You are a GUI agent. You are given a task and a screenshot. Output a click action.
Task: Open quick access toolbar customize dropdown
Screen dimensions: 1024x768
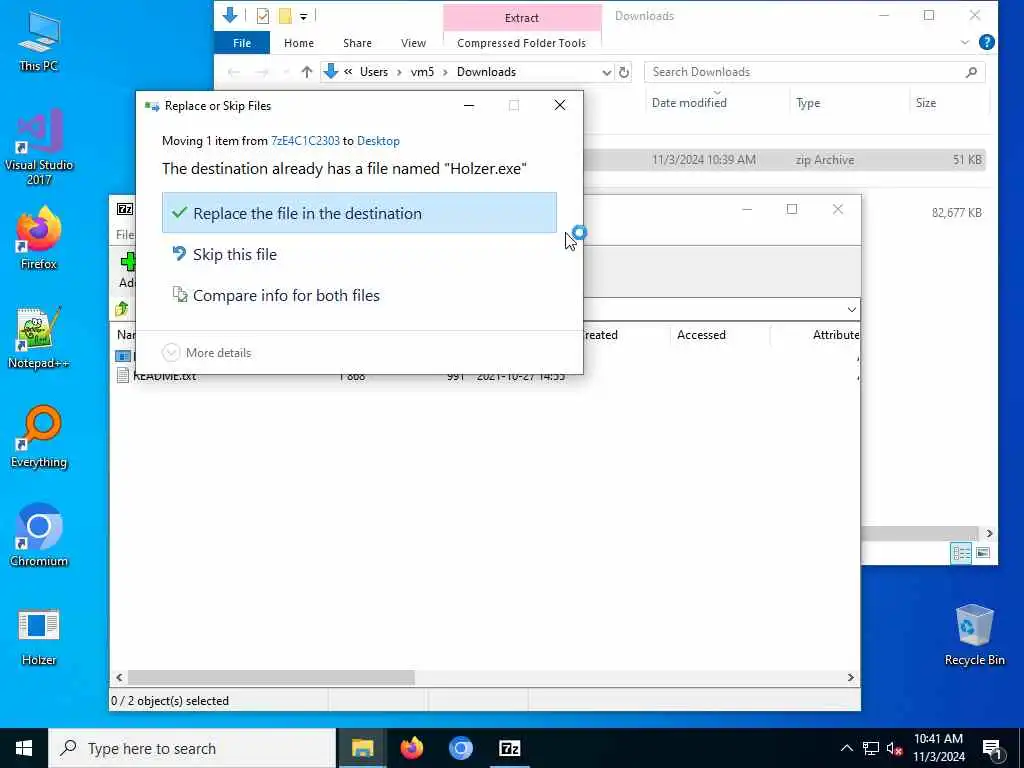tap(303, 16)
